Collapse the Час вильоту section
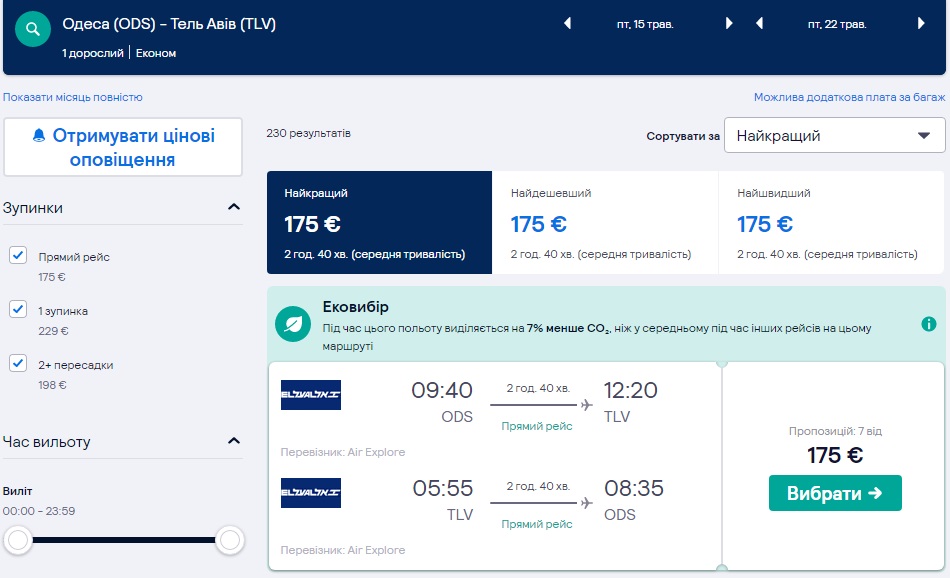Image resolution: width=950 pixels, height=578 pixels. tap(234, 441)
